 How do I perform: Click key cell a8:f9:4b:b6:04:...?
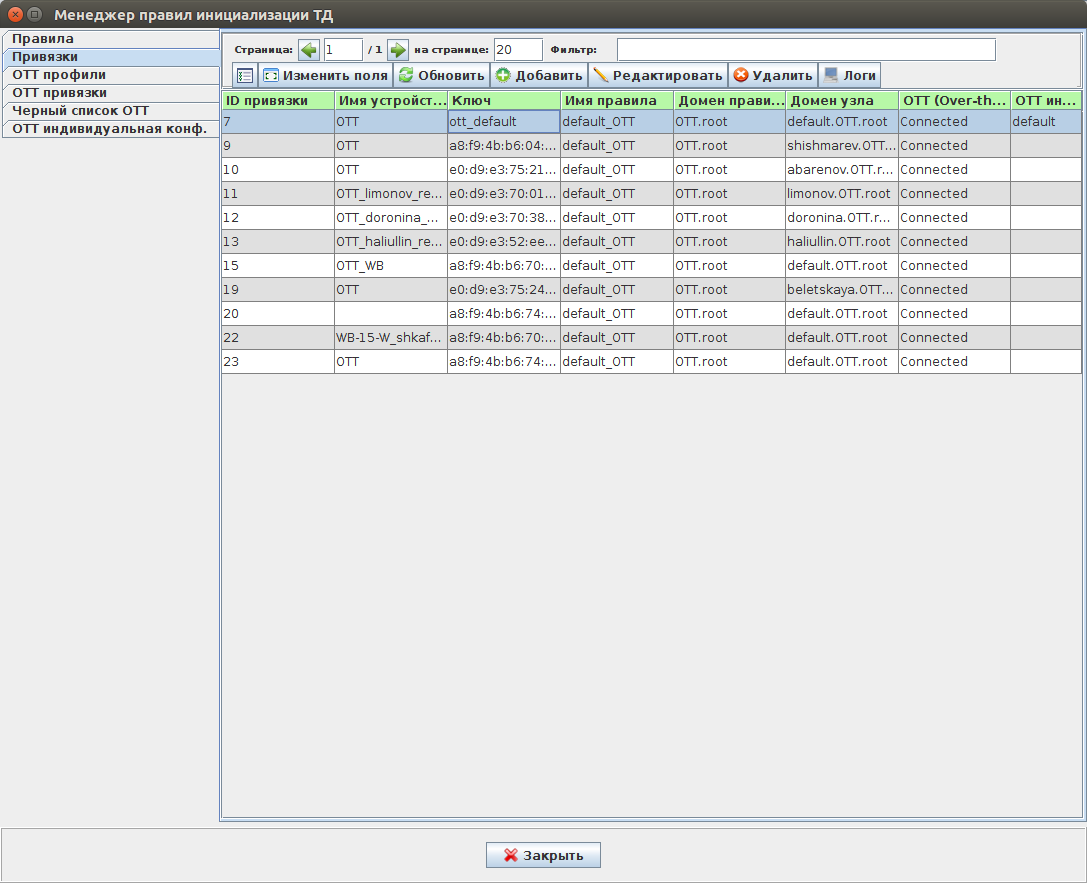click(x=504, y=146)
